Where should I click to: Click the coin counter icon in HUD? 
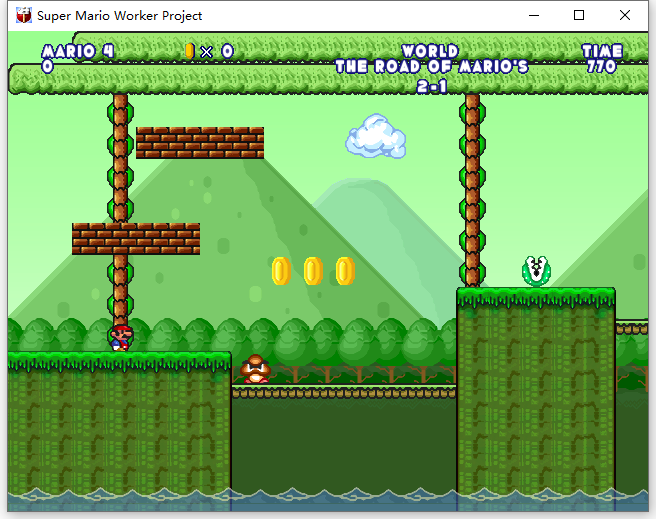coord(190,51)
